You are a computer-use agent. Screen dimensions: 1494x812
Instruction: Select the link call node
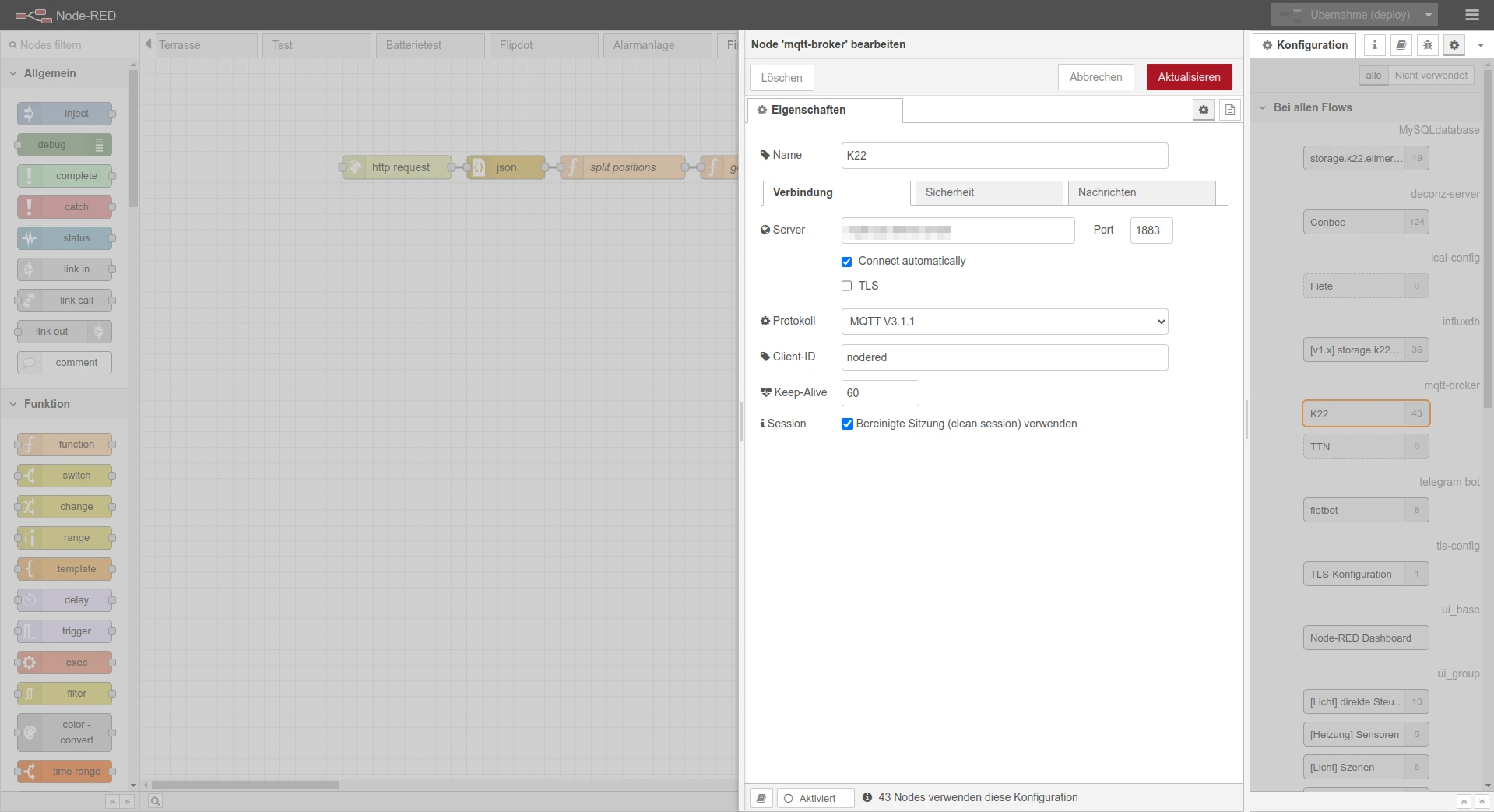(x=65, y=301)
